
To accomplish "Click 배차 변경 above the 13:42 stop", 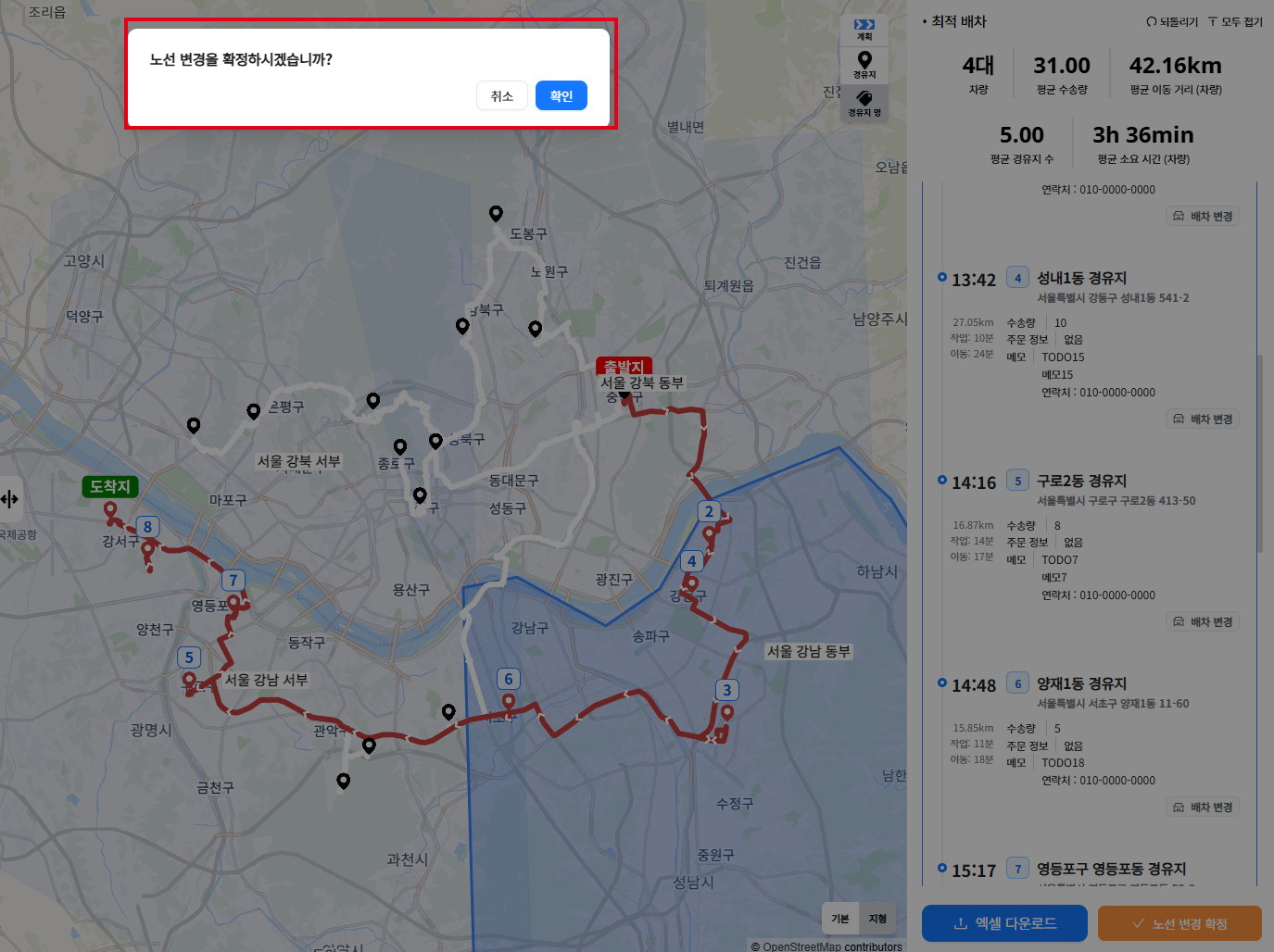I will [1203, 216].
